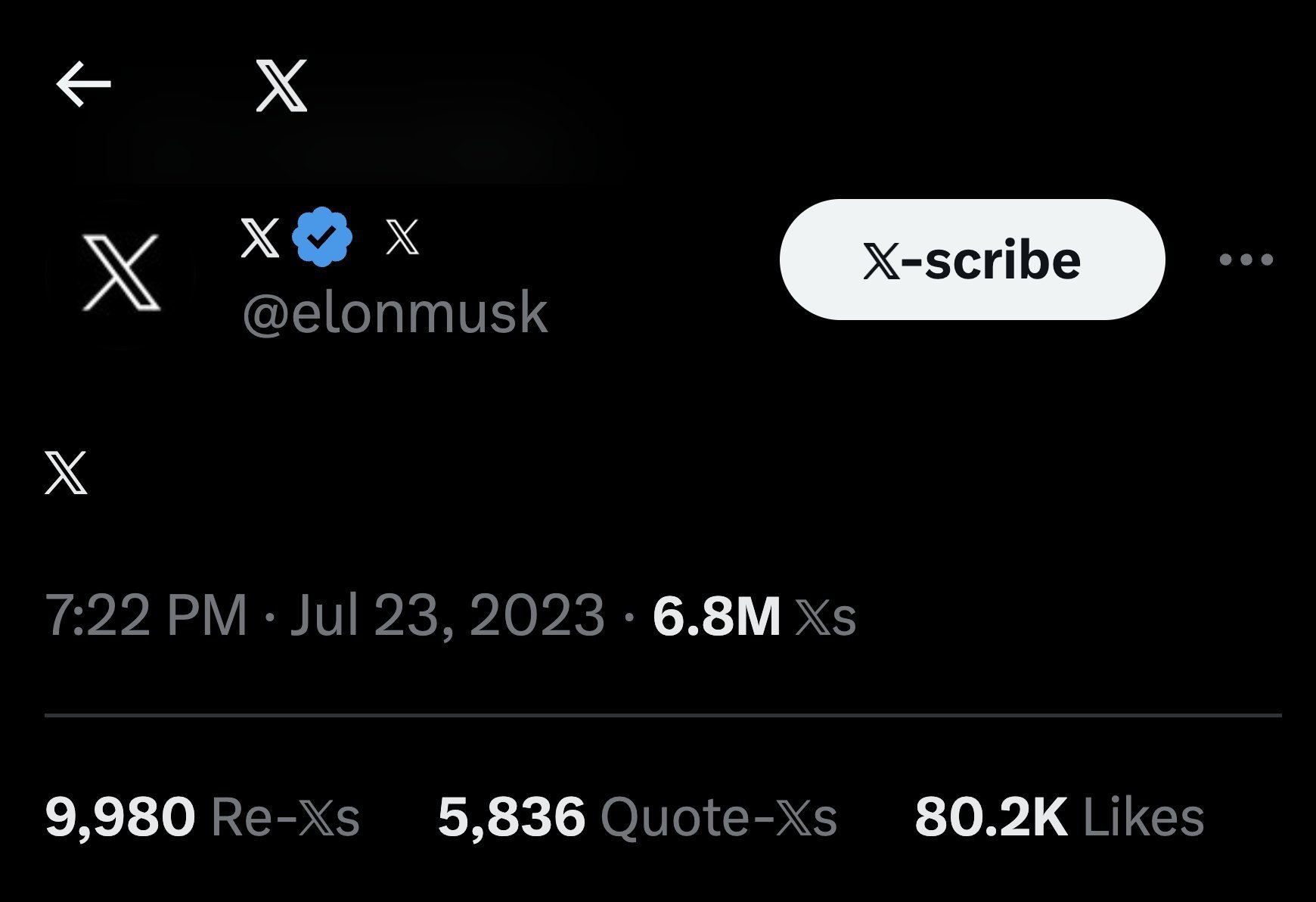Screen dimensions: 1316x902
Task: Click the small X badge after the checkmark
Action: [402, 237]
